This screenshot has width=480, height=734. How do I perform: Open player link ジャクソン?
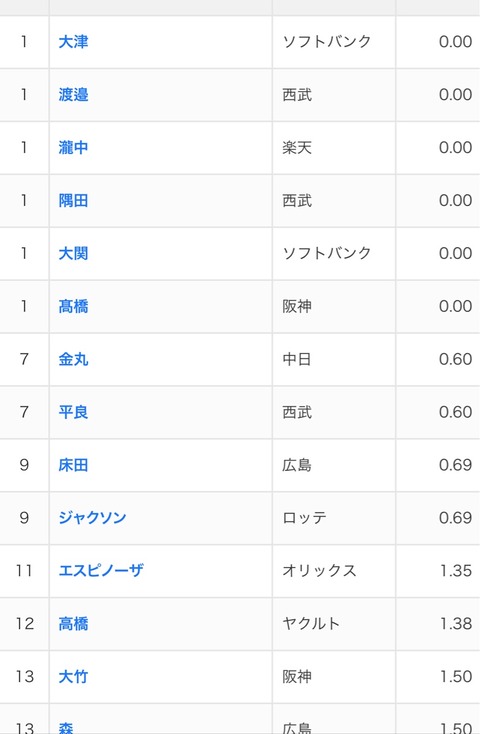click(92, 518)
